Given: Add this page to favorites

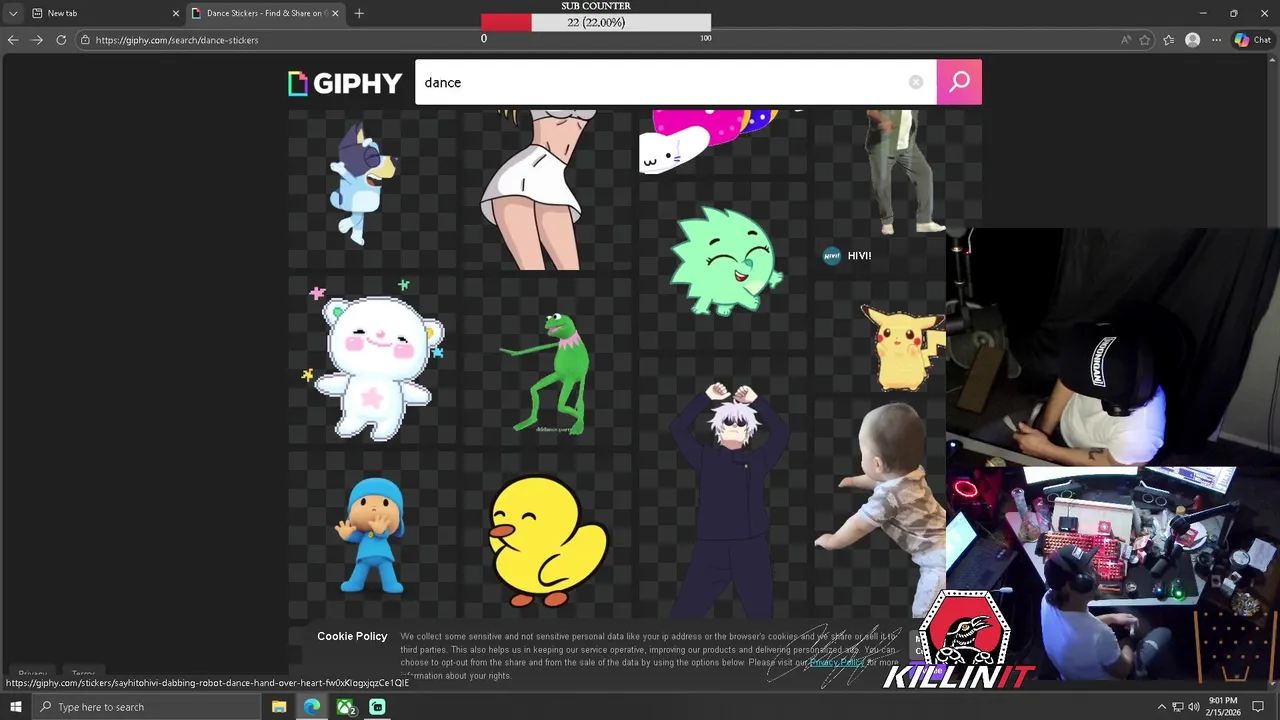Looking at the screenshot, I should (1145, 40).
